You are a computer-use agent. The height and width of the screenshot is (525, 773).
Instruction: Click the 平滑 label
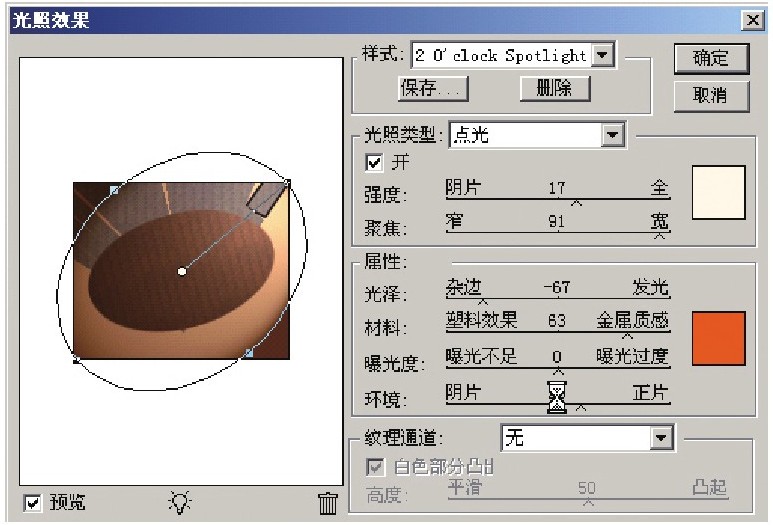coord(465,487)
